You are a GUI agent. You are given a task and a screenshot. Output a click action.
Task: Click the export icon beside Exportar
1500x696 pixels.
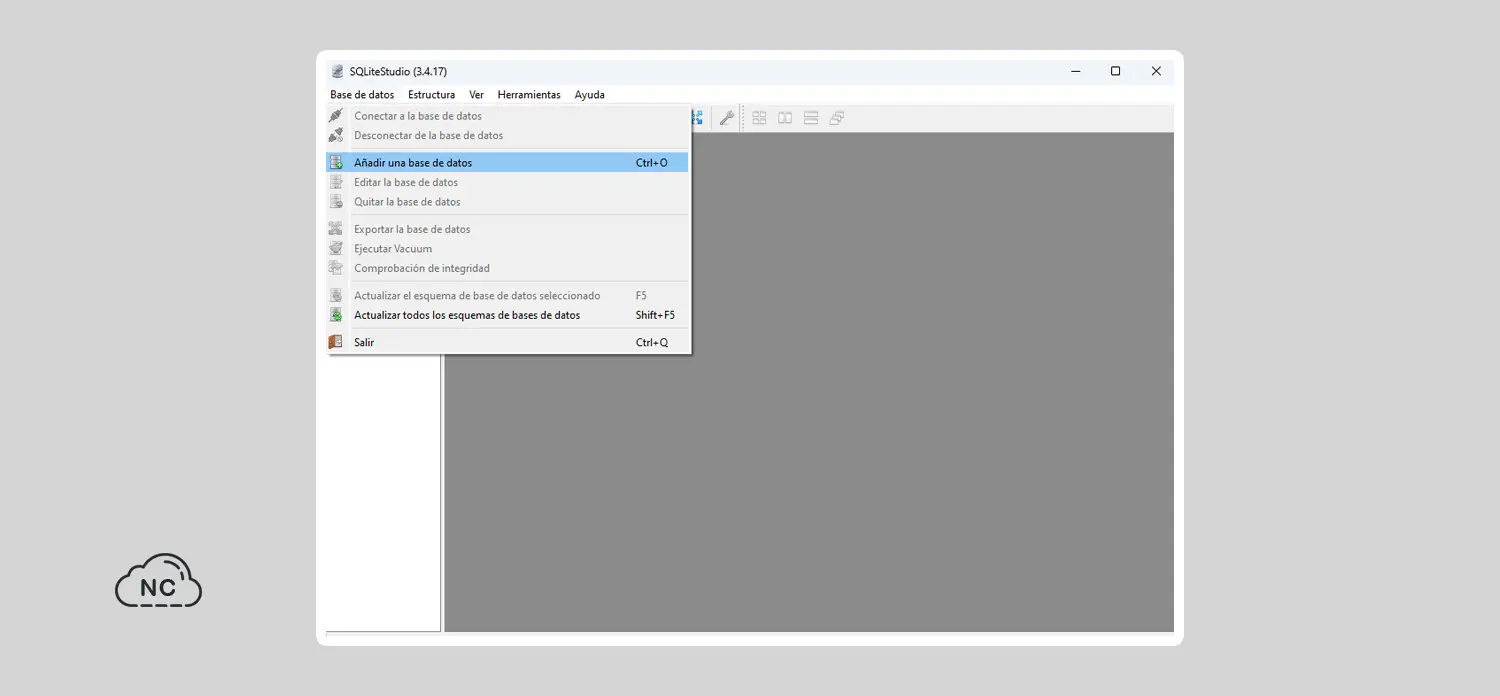coord(336,229)
